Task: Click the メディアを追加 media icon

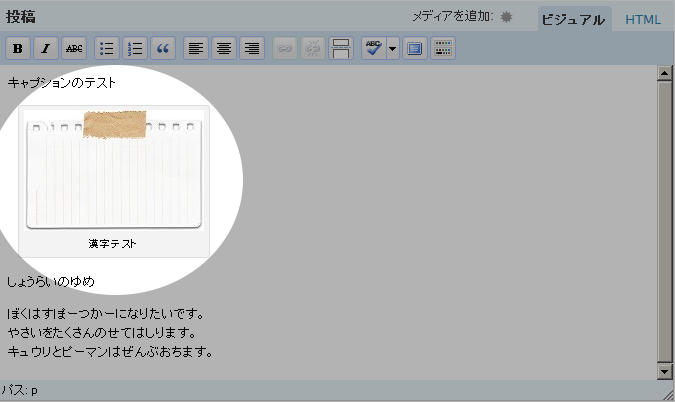Action: pyautogui.click(x=506, y=17)
